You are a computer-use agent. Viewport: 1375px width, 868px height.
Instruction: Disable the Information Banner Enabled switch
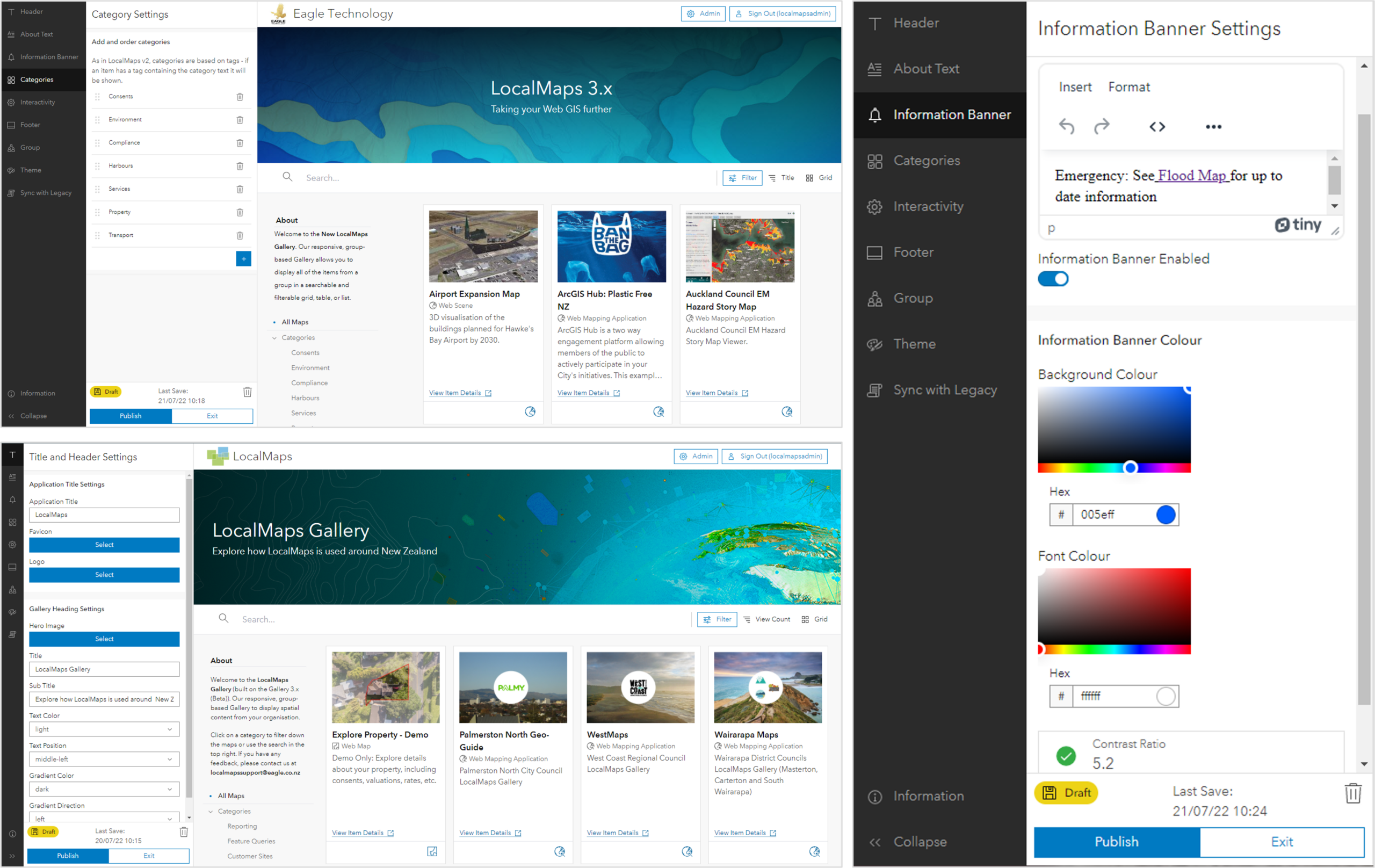[x=1053, y=279]
